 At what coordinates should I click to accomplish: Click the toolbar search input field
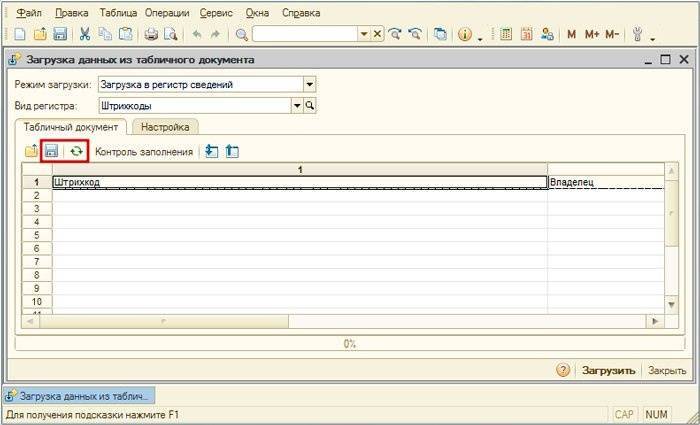coord(305,34)
